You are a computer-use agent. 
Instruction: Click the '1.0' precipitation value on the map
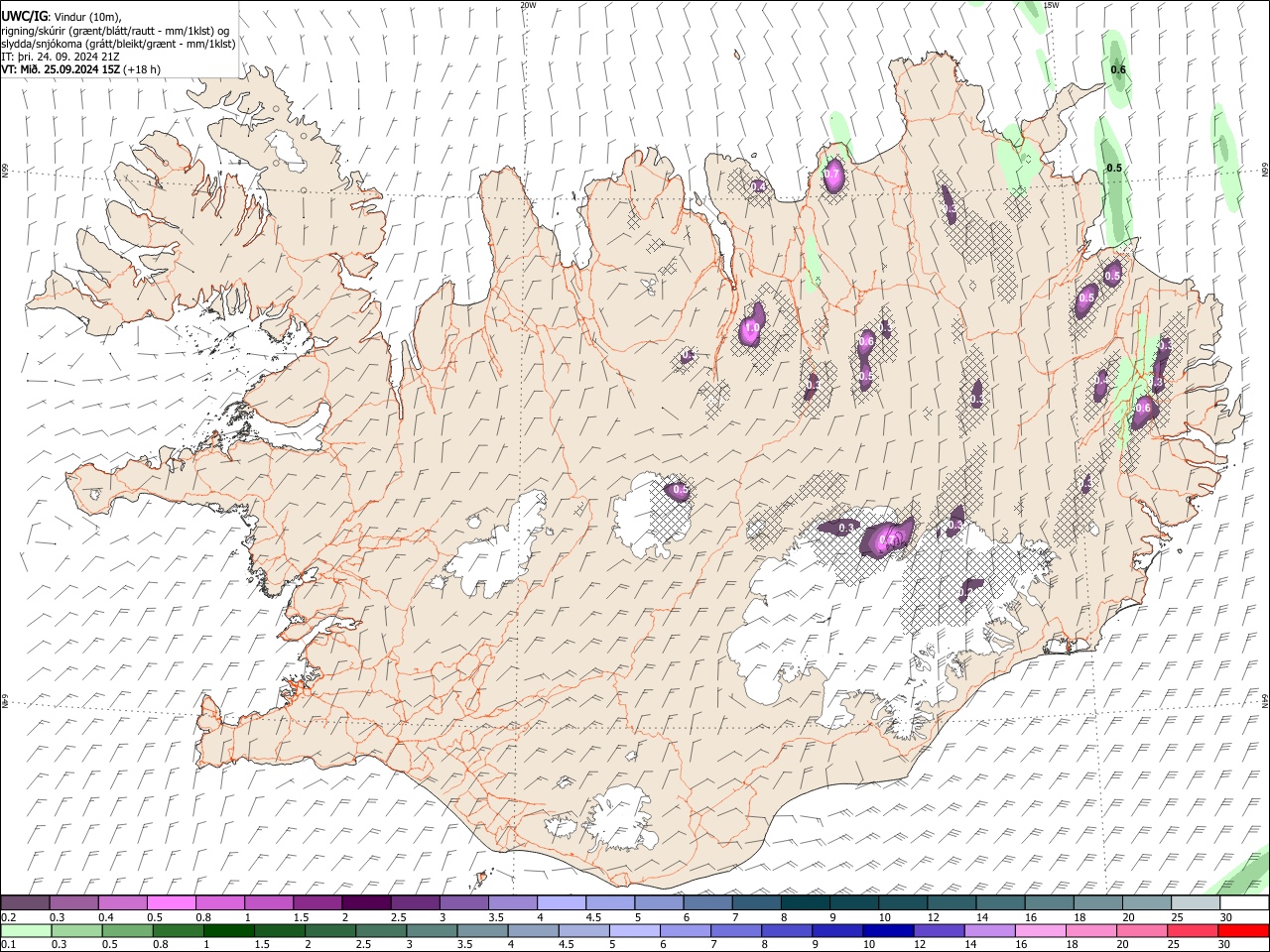pos(751,328)
